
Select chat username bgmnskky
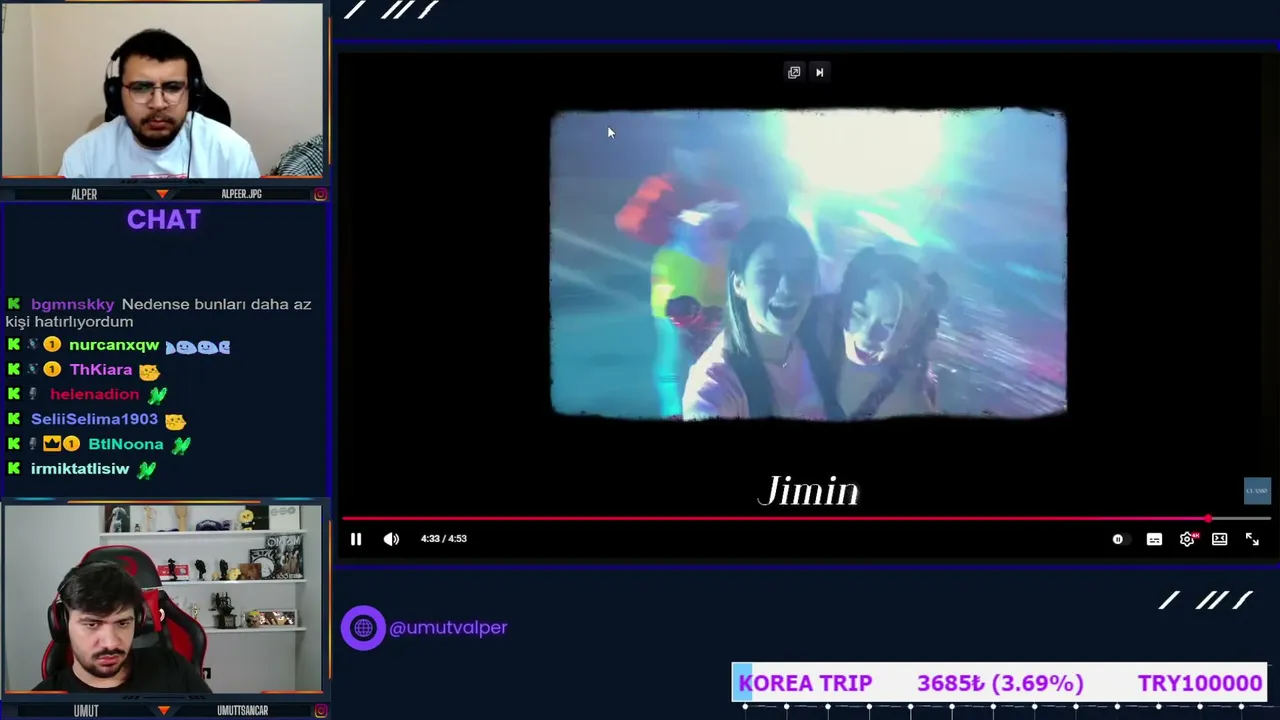pyautogui.click(x=73, y=304)
